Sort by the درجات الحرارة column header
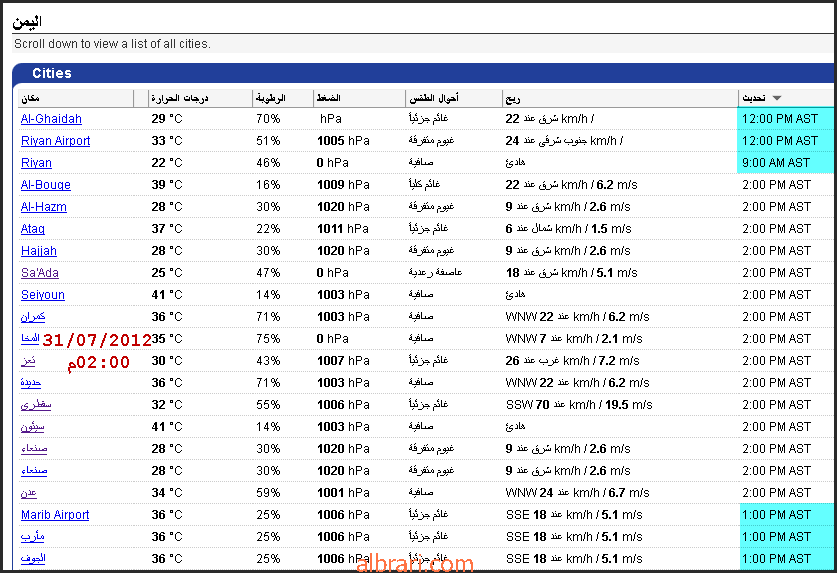837x573 pixels. (x=179, y=98)
